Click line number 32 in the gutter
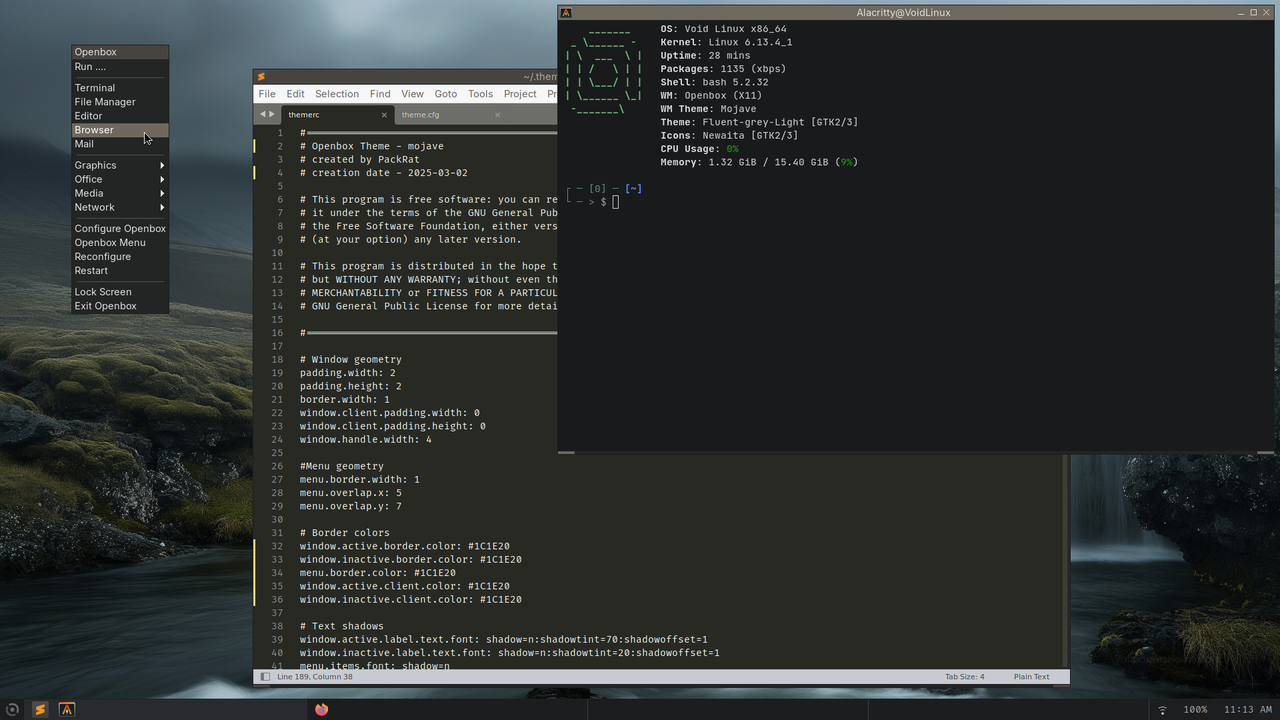Screen dimensions: 1280x720 point(277,546)
